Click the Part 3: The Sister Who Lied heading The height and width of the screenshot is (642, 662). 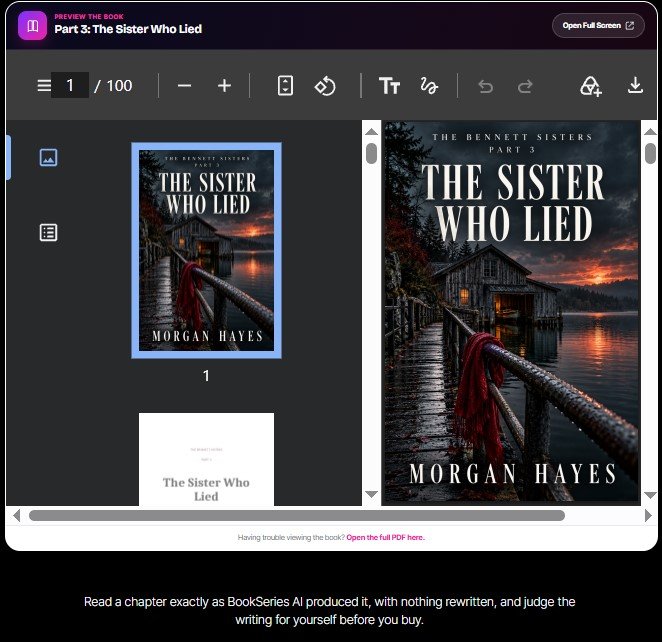128,29
